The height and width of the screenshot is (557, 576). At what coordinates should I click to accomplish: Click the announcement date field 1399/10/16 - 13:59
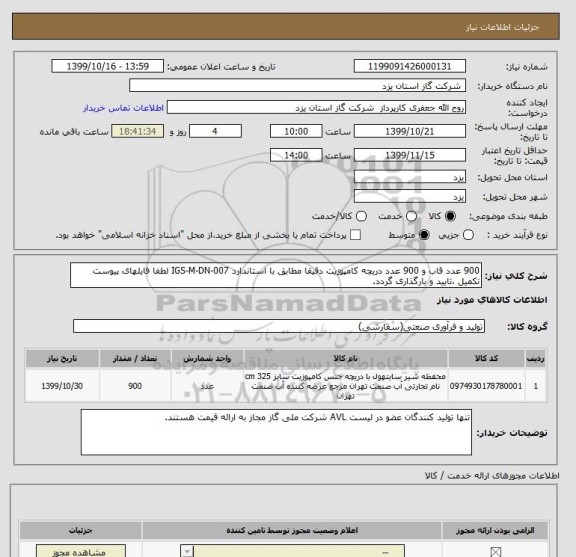point(108,67)
